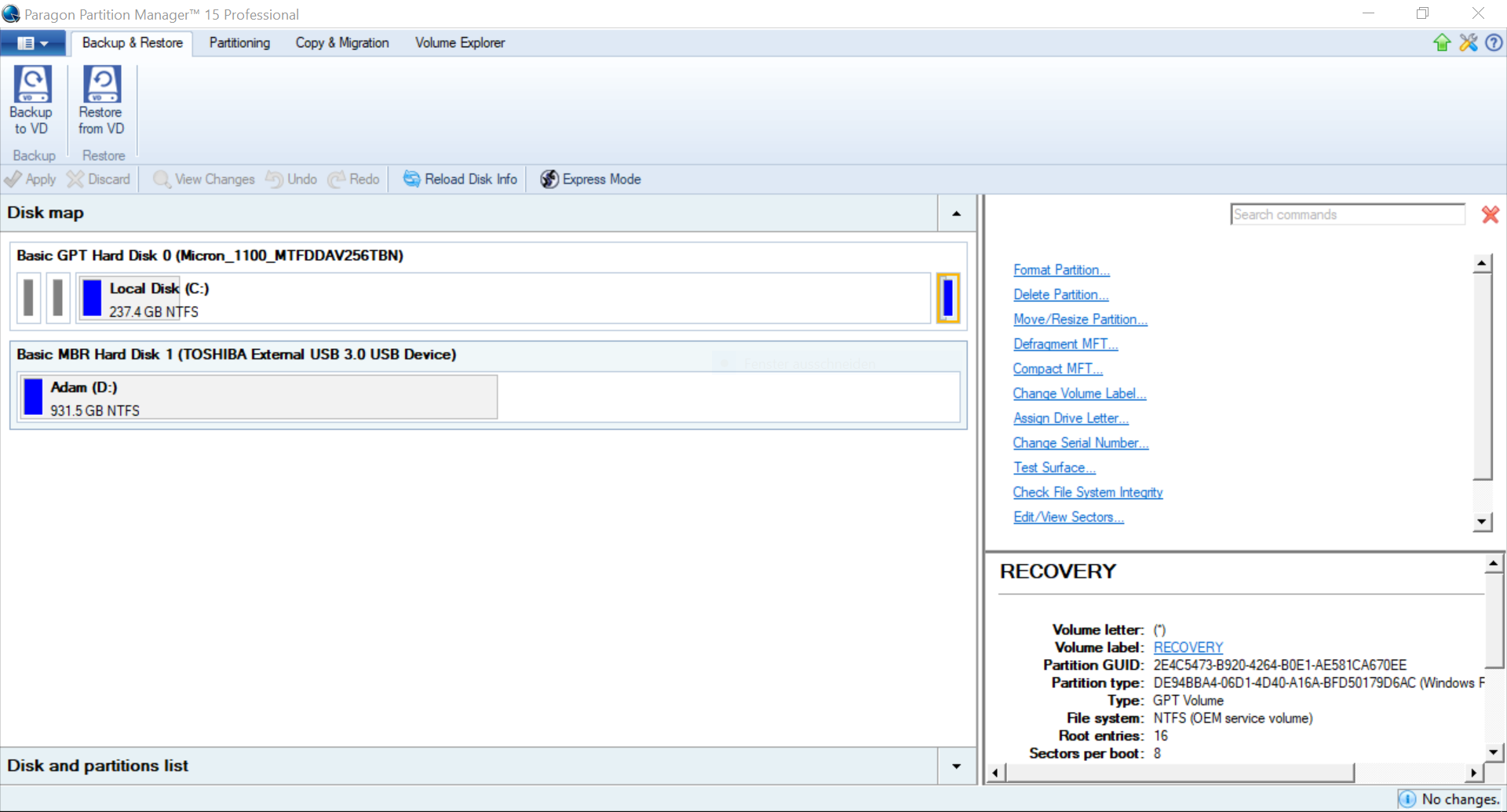Click properties panel scroll down arrow
This screenshot has height=812, width=1507.
coord(1494,752)
